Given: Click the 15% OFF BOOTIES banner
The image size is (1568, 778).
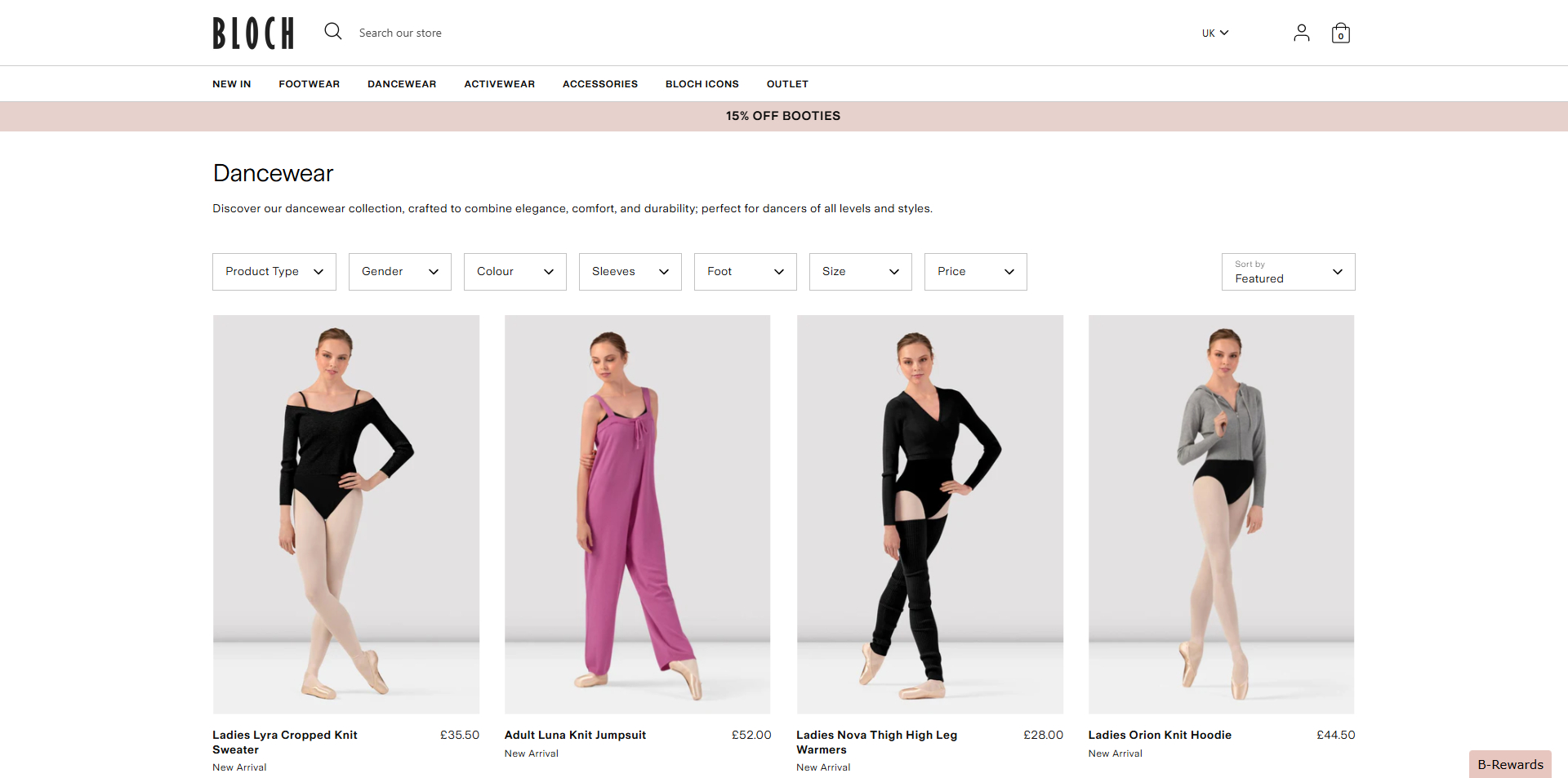Looking at the screenshot, I should tap(782, 116).
